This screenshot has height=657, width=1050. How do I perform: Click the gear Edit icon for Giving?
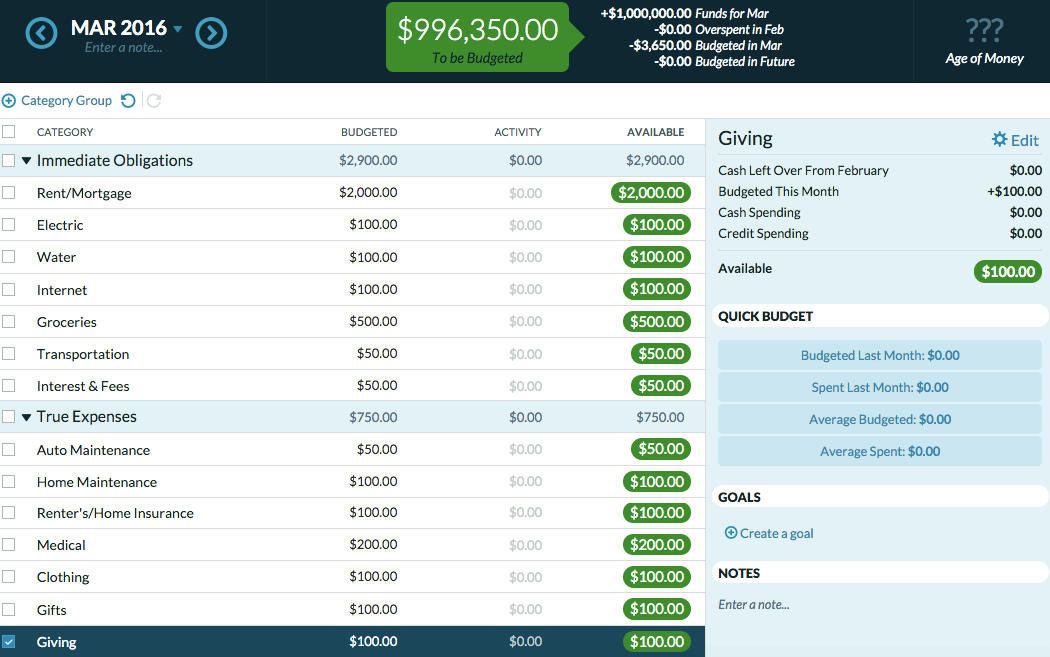[x=999, y=140]
